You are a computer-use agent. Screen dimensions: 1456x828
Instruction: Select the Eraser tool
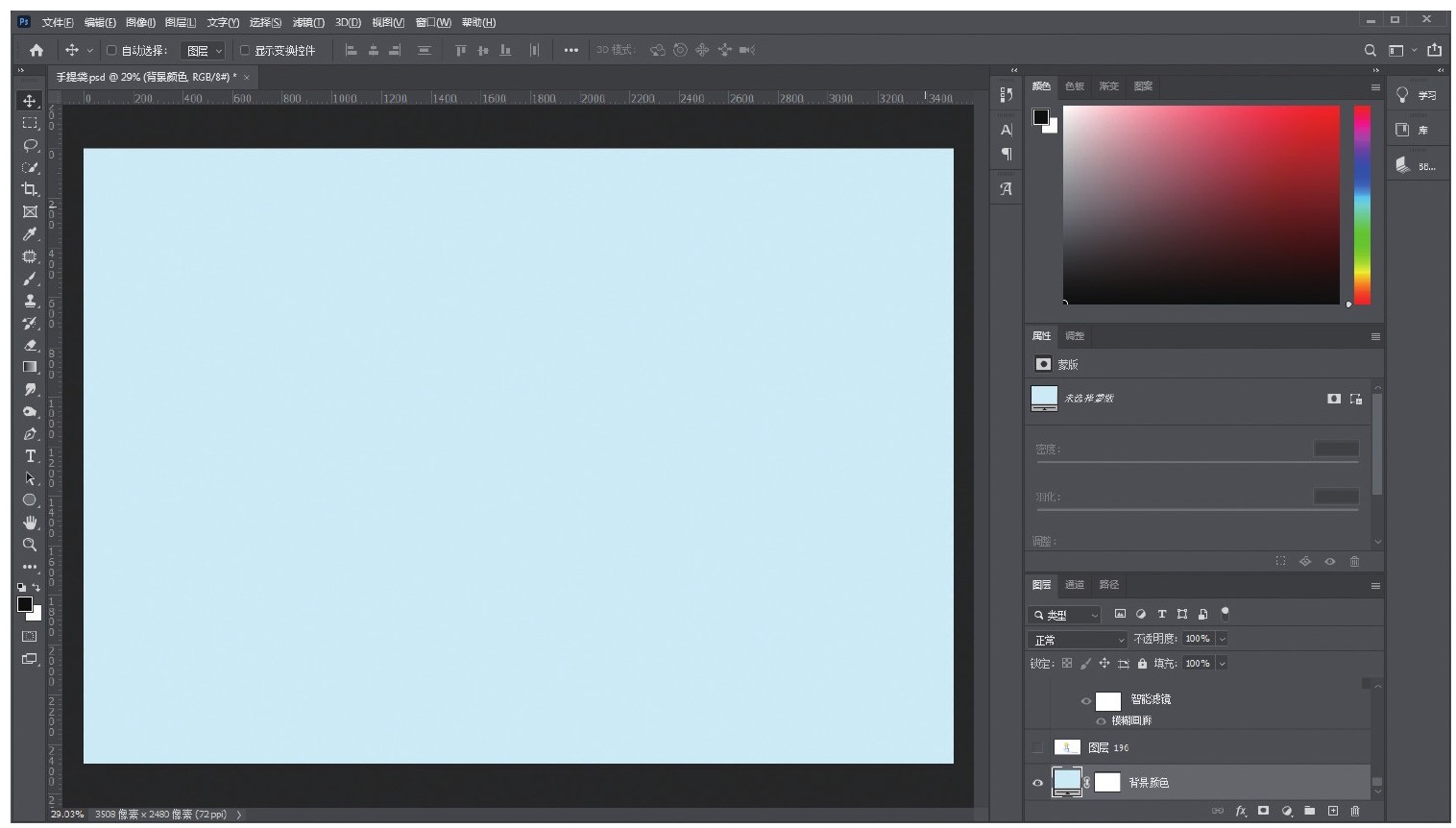(x=30, y=345)
